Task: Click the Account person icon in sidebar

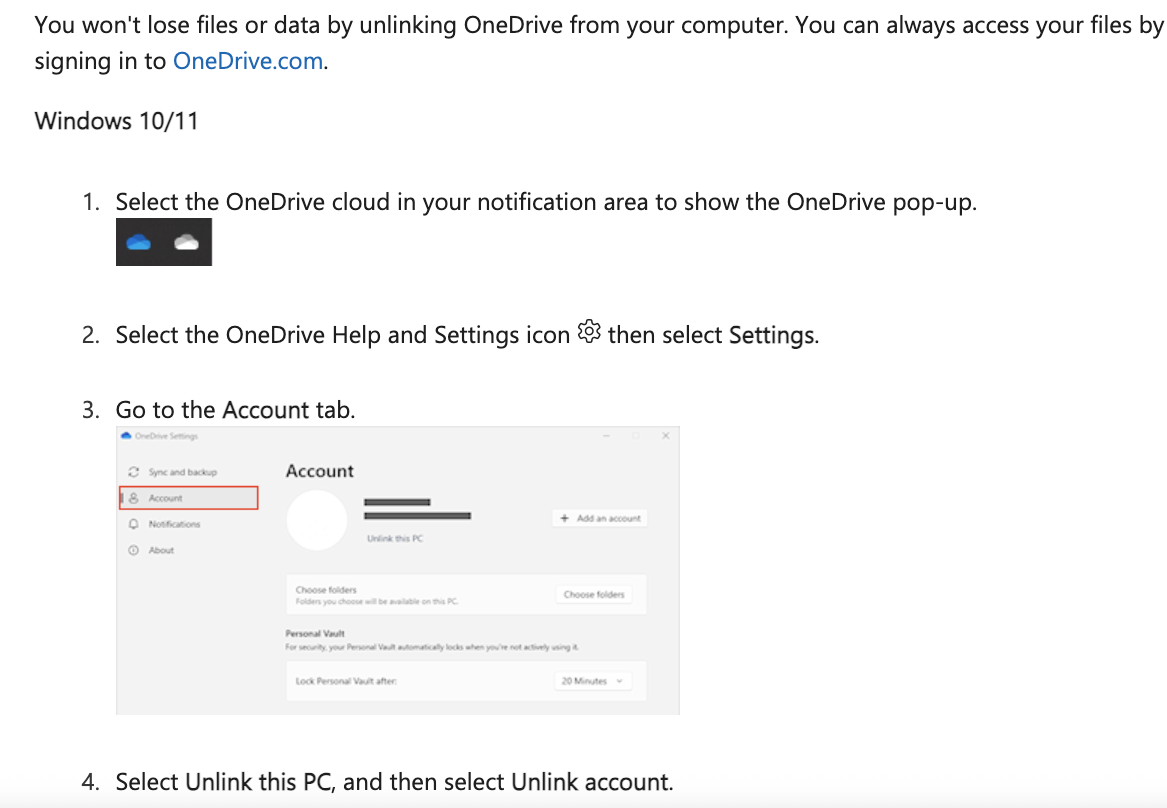Action: click(133, 498)
